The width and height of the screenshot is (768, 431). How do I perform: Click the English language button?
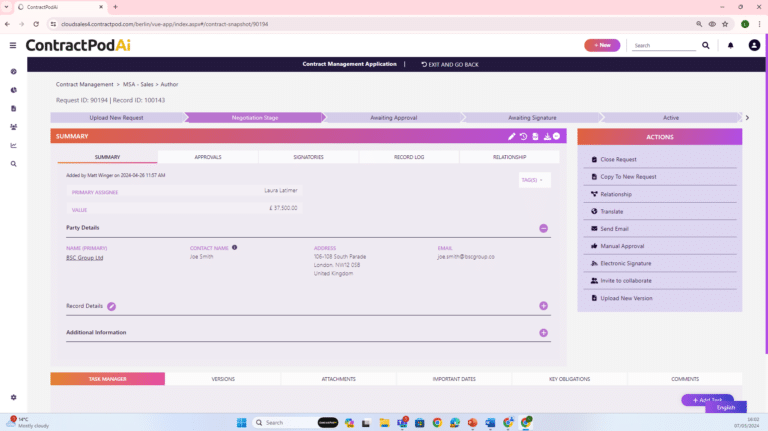pyautogui.click(x=726, y=407)
